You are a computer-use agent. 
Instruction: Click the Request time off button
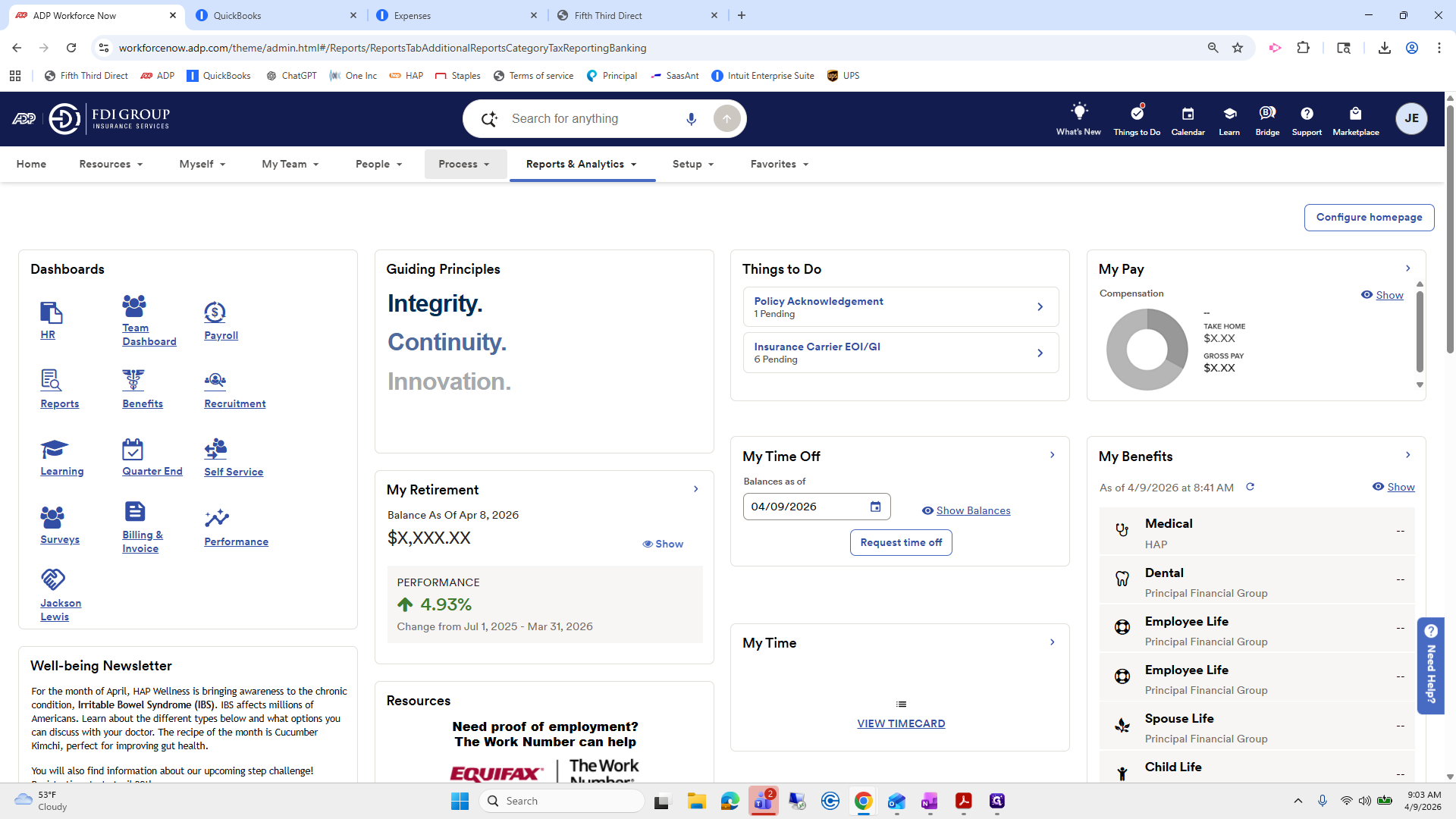pyautogui.click(x=900, y=542)
